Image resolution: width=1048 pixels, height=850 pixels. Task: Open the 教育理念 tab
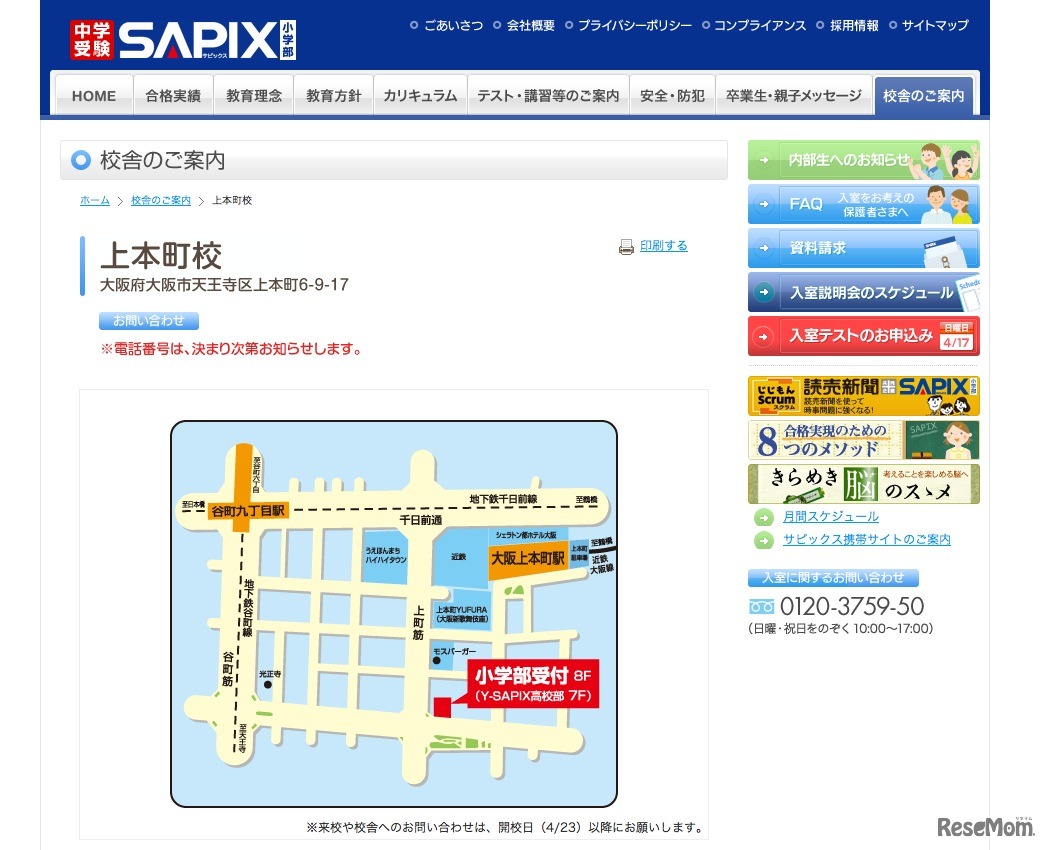(253, 96)
